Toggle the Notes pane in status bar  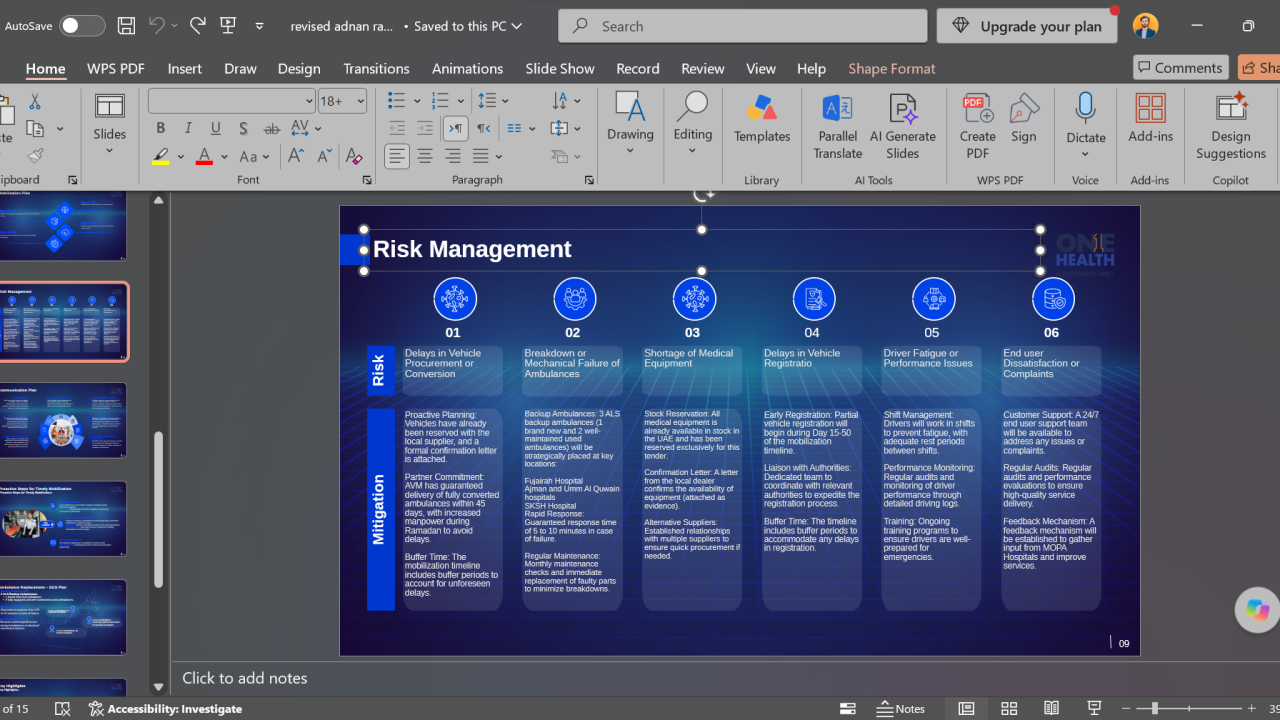coord(900,709)
